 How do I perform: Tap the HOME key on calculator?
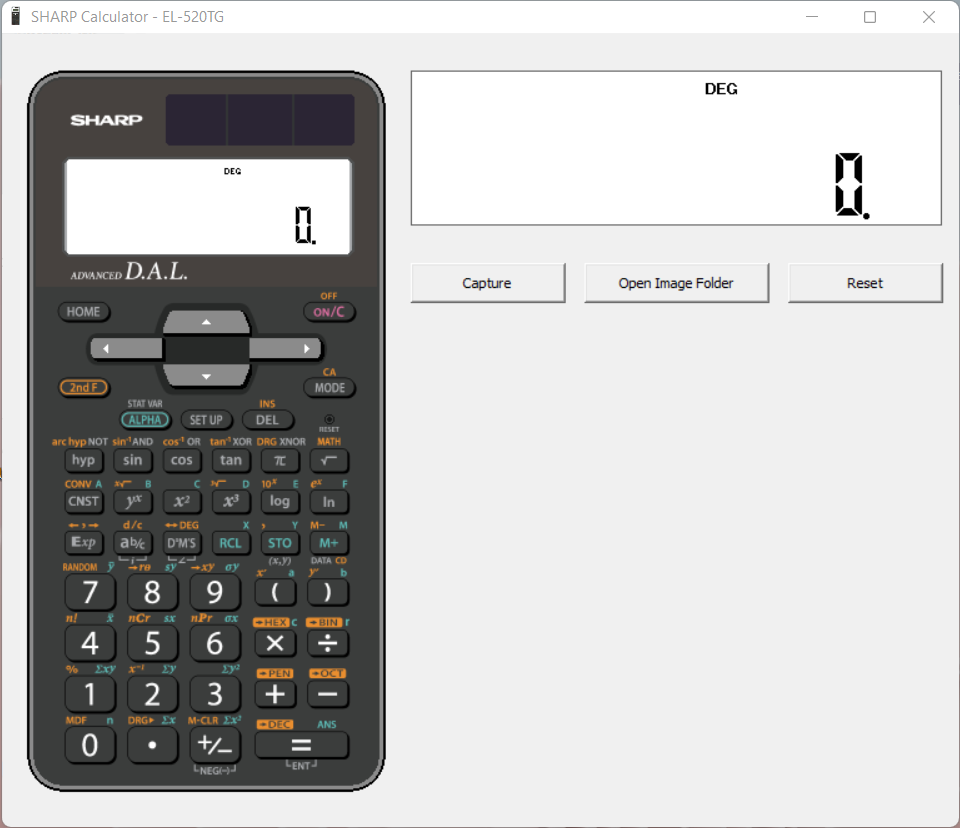click(84, 312)
